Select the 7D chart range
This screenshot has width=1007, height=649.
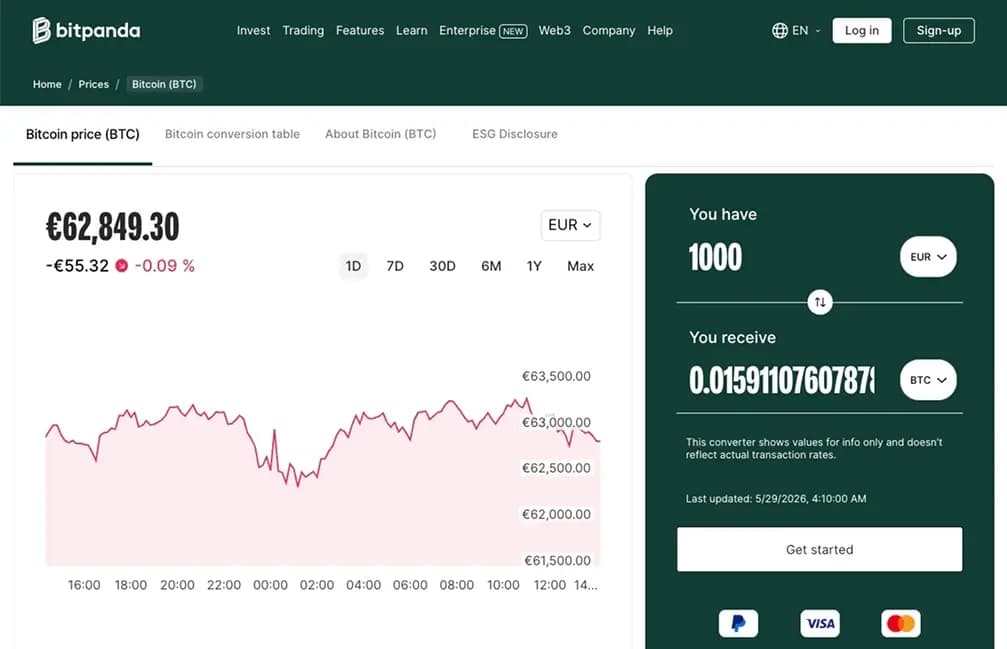point(395,266)
